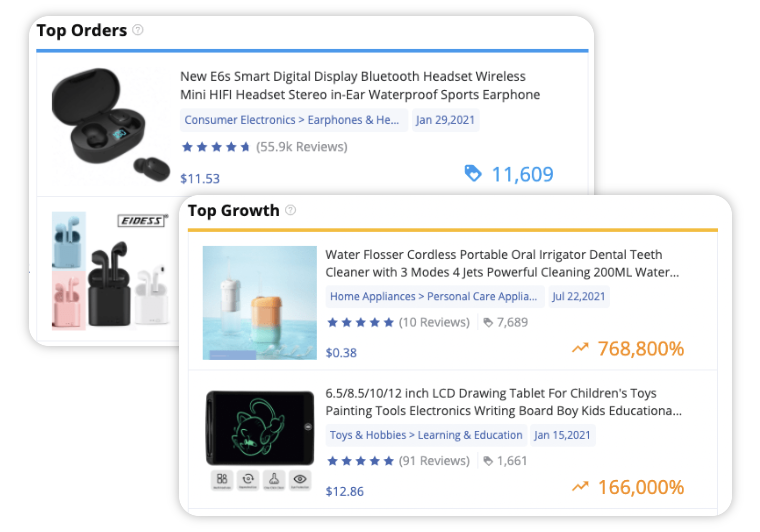Click the Jul 22,2021 date tag
Viewport: 760px width, 532px height.
click(579, 297)
